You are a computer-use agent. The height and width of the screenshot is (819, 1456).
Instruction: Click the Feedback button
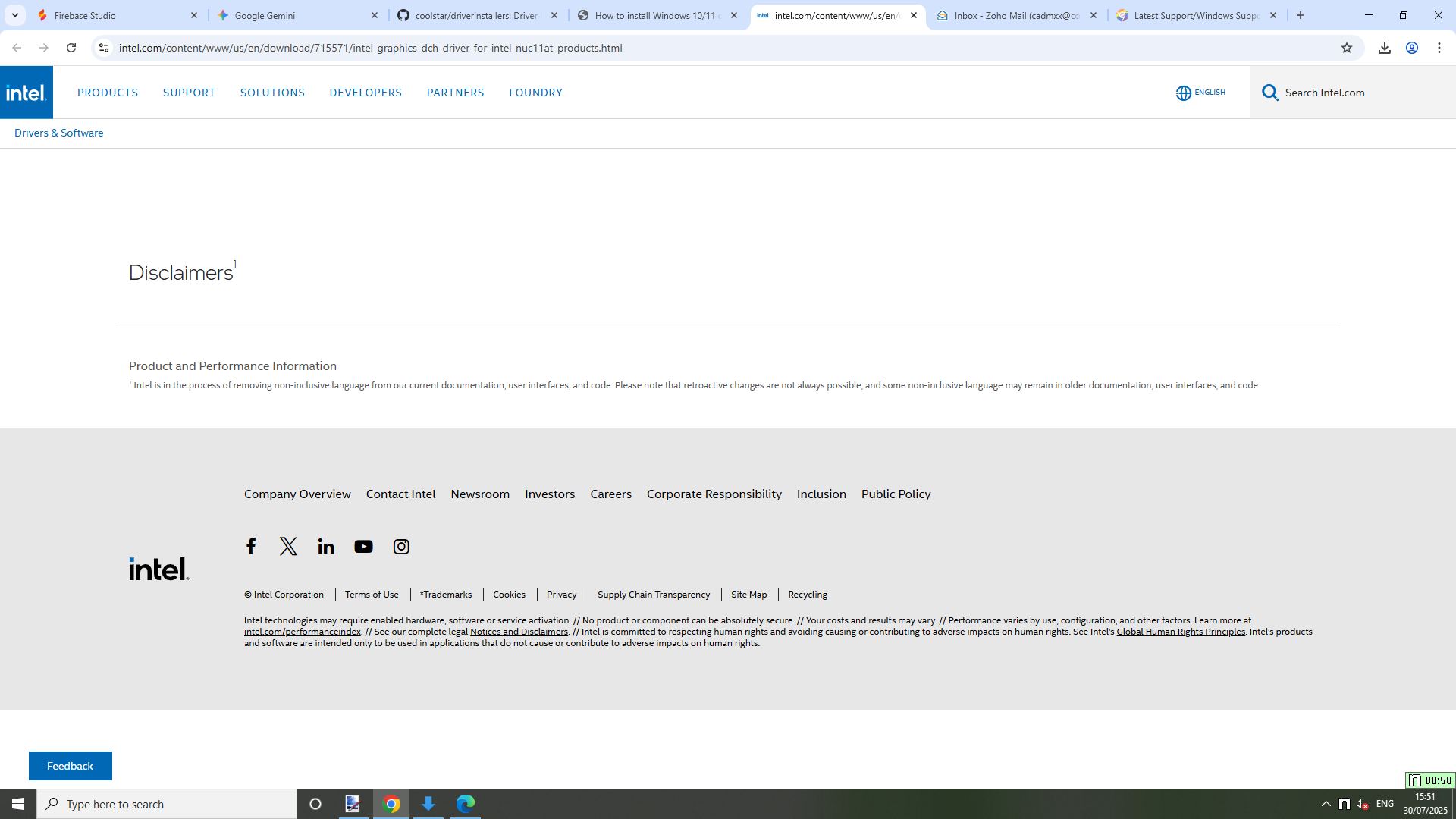[71, 766]
